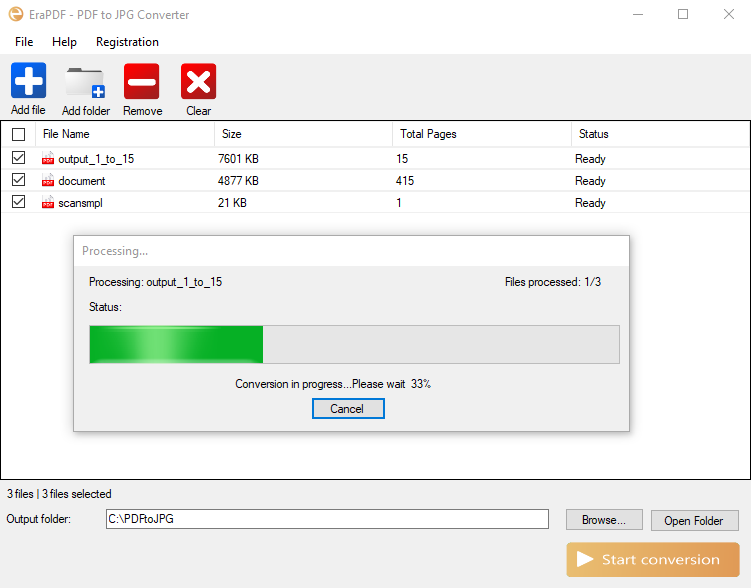The image size is (751, 588).
Task: Sort by the File Name column header
Action: tap(125, 134)
